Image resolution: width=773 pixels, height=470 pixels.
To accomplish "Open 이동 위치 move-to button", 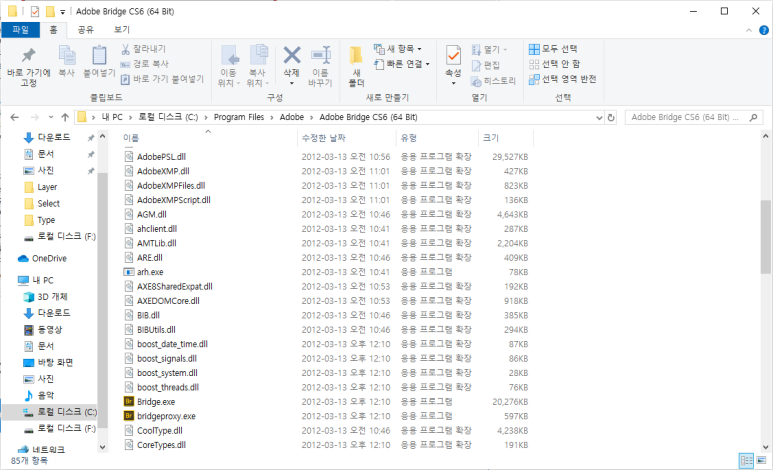I will tap(229, 67).
